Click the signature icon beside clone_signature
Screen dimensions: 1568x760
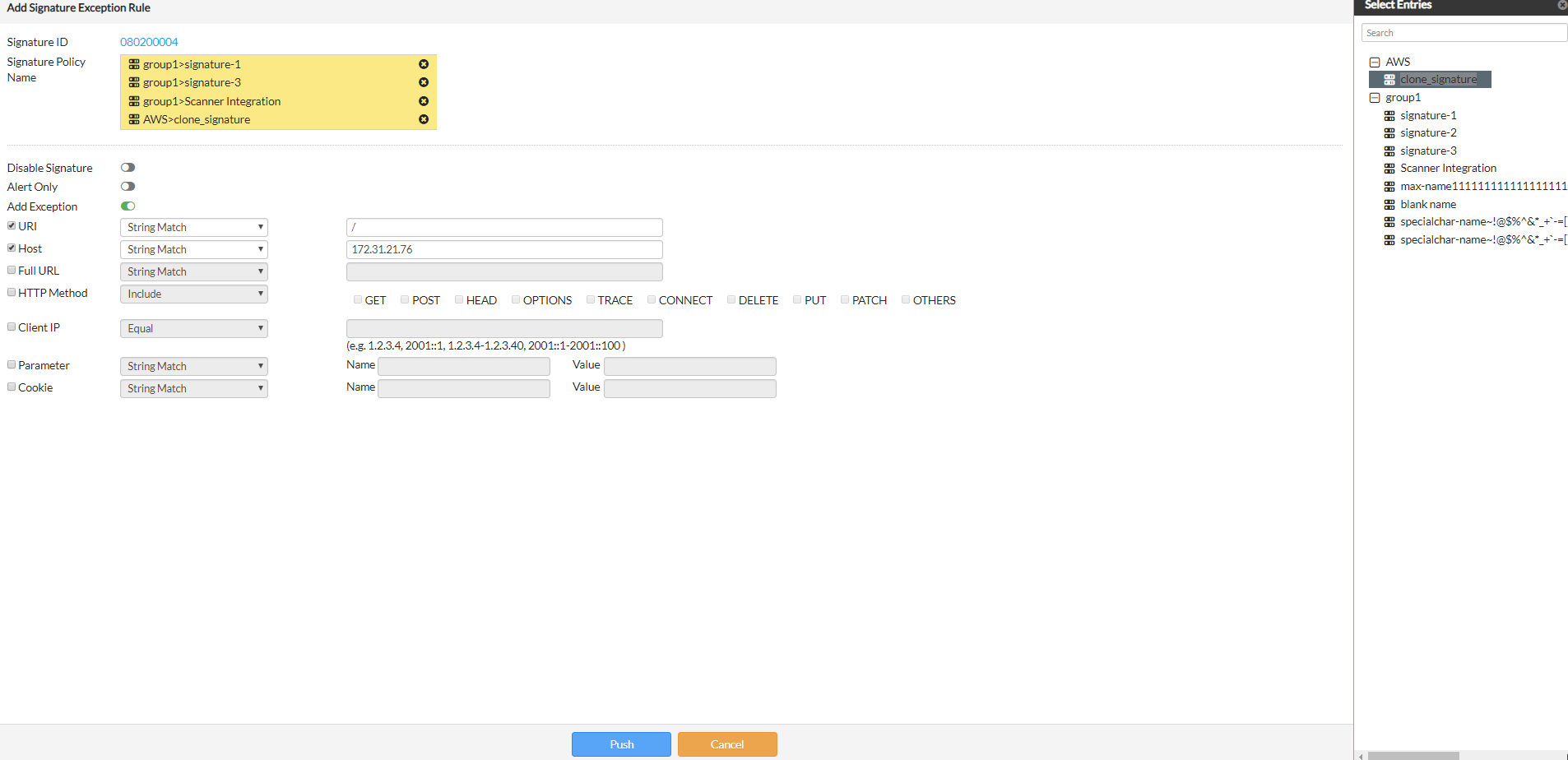coord(1389,79)
